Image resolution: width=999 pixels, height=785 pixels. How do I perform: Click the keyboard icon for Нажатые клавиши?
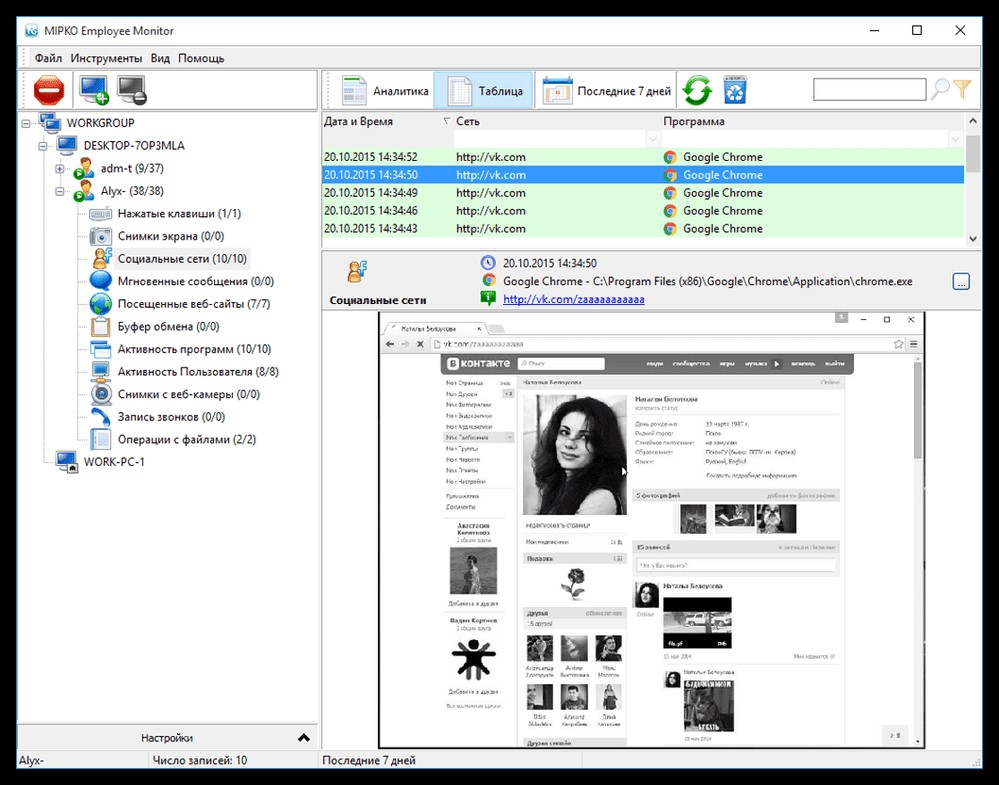tap(101, 214)
